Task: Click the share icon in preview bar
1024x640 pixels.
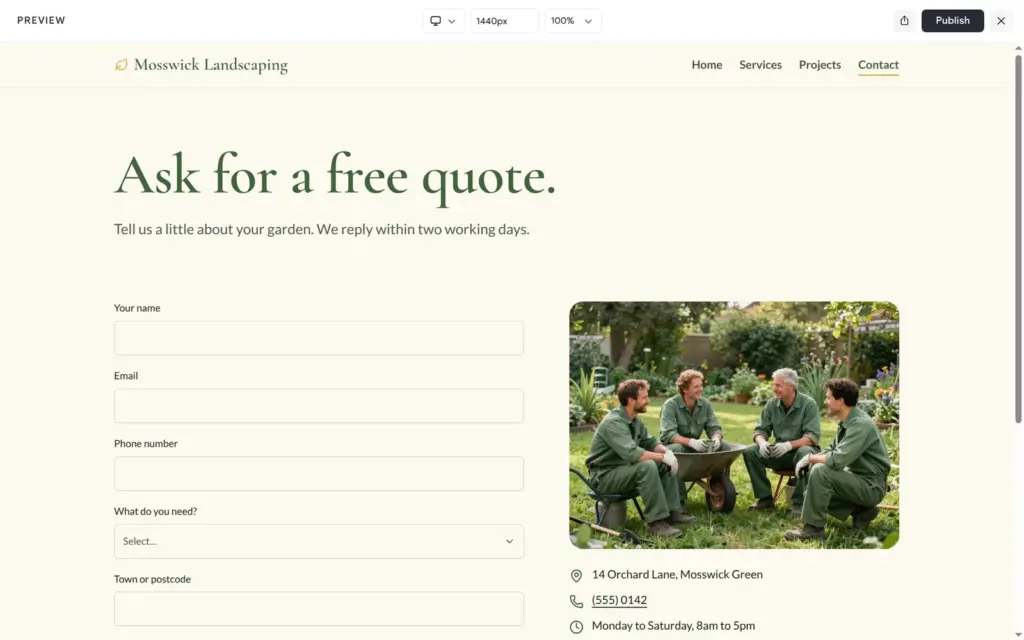Action: (904, 21)
